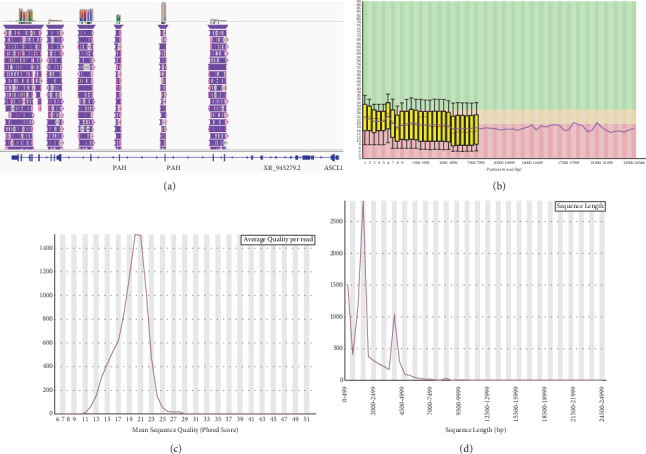Viewport: 646px width, 454px height.
Task: Select the tallest peak in quality curve
Action: click(x=138, y=235)
